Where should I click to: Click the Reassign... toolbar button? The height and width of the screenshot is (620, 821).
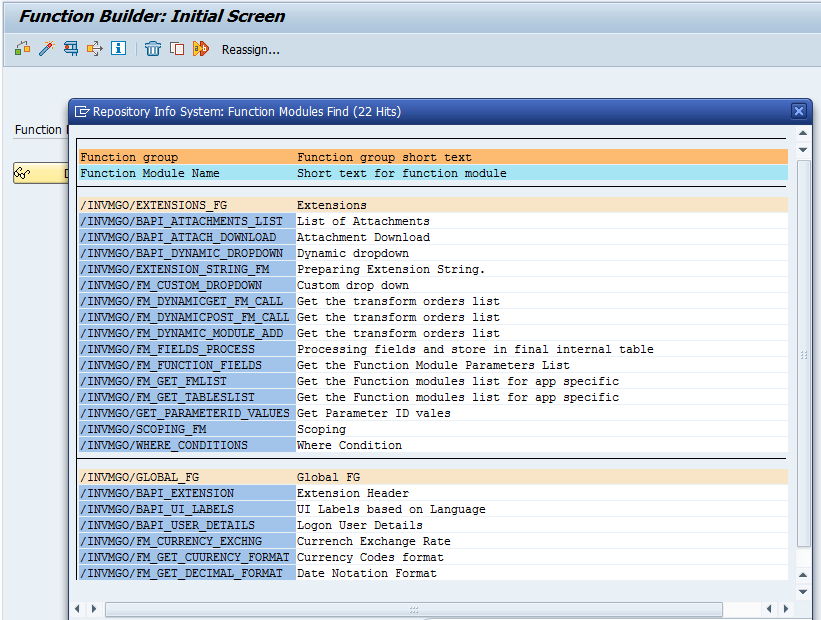250,49
